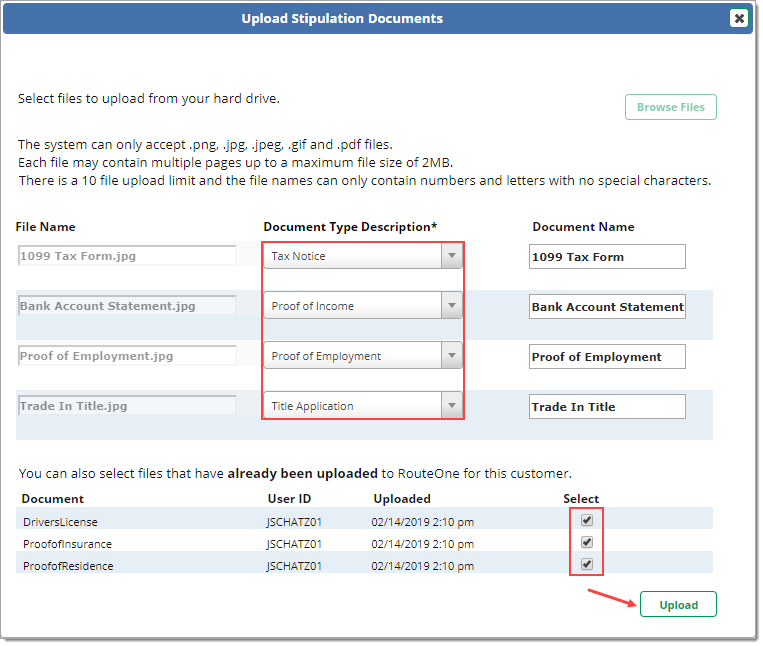Click the Proof of Employment.jpg file name field
The height and width of the screenshot is (646, 763).
pos(127,356)
